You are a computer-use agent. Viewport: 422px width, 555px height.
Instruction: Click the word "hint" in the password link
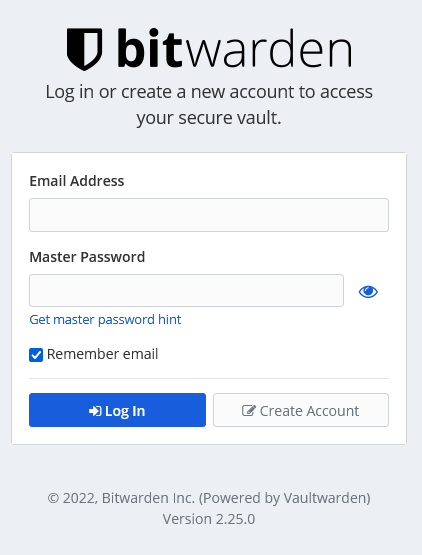pyautogui.click(x=170, y=319)
